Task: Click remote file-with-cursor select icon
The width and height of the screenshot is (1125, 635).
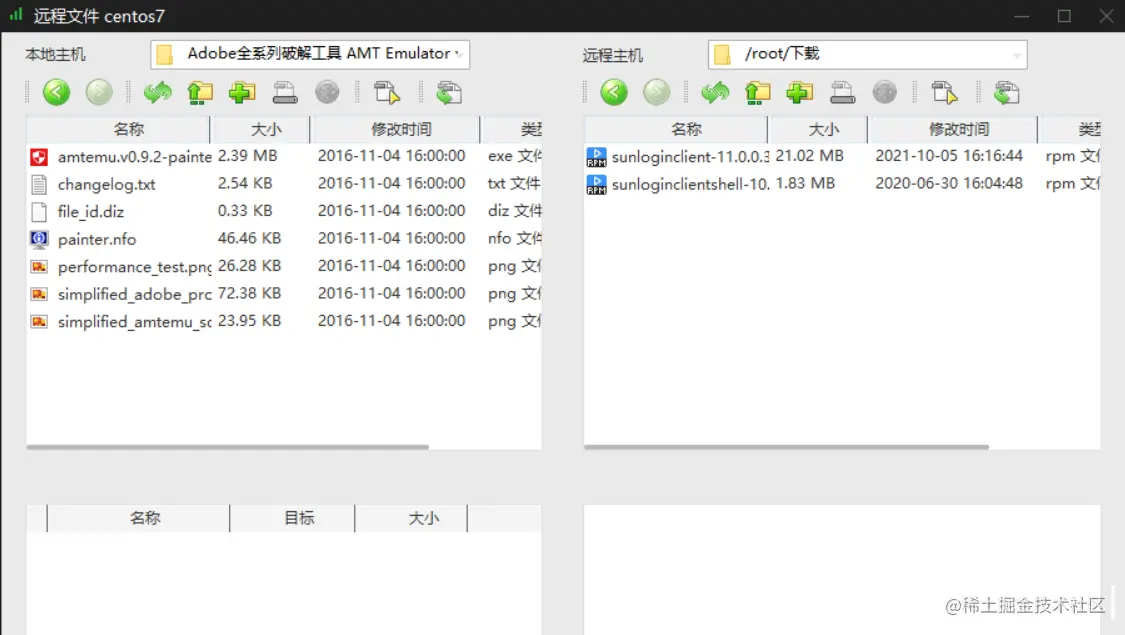Action: point(945,93)
